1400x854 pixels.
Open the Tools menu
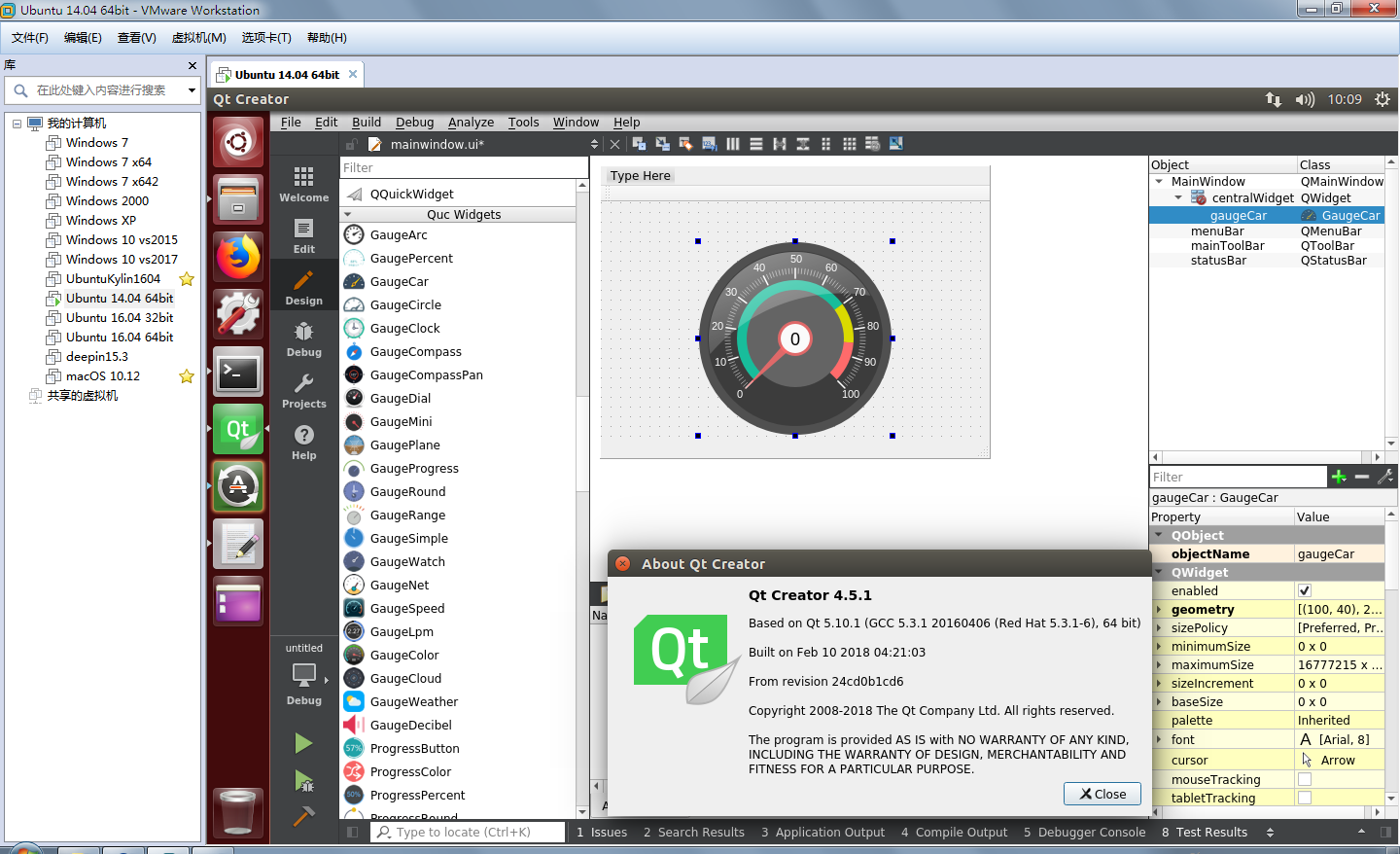pos(523,123)
